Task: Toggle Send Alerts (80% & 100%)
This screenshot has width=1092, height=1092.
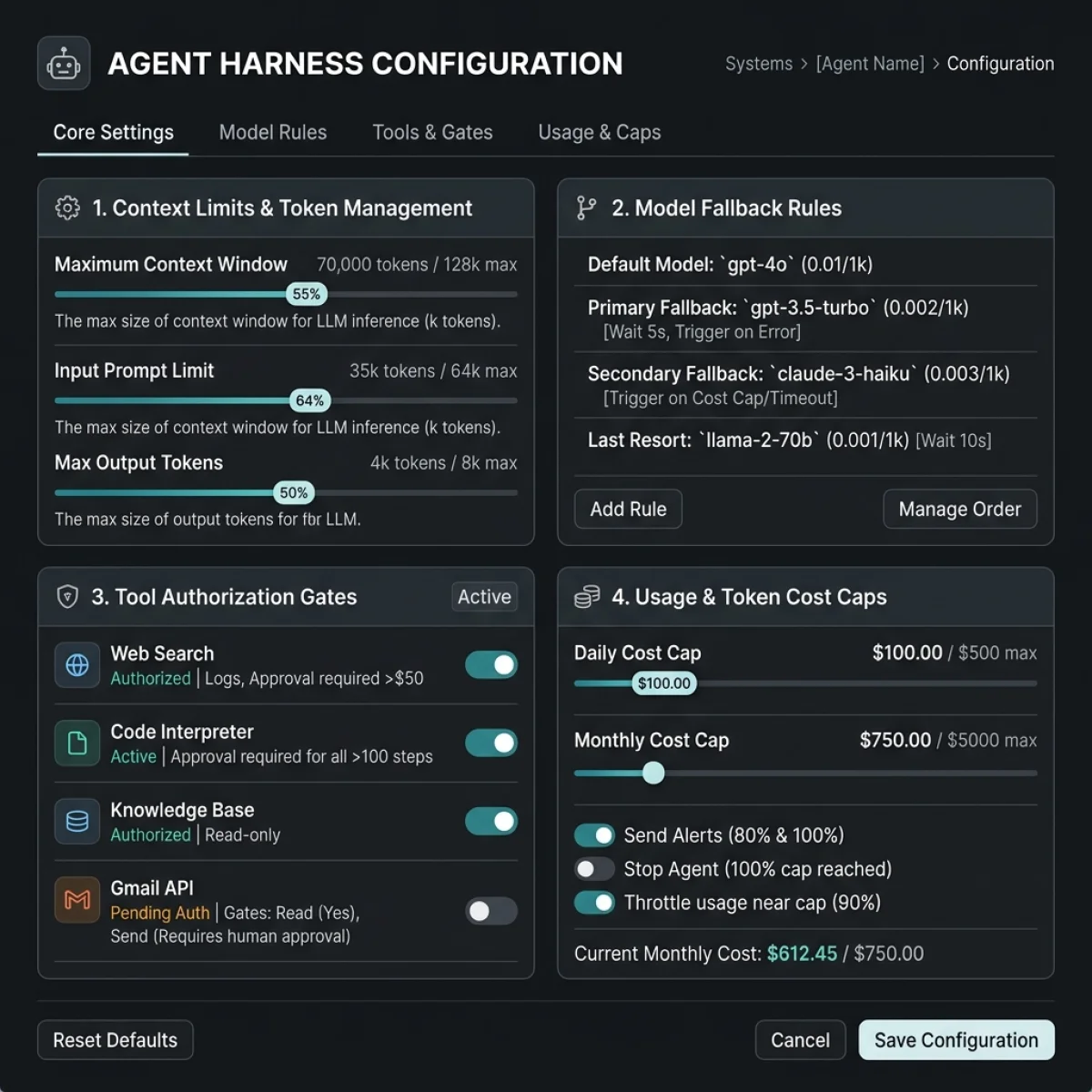Action: click(594, 835)
